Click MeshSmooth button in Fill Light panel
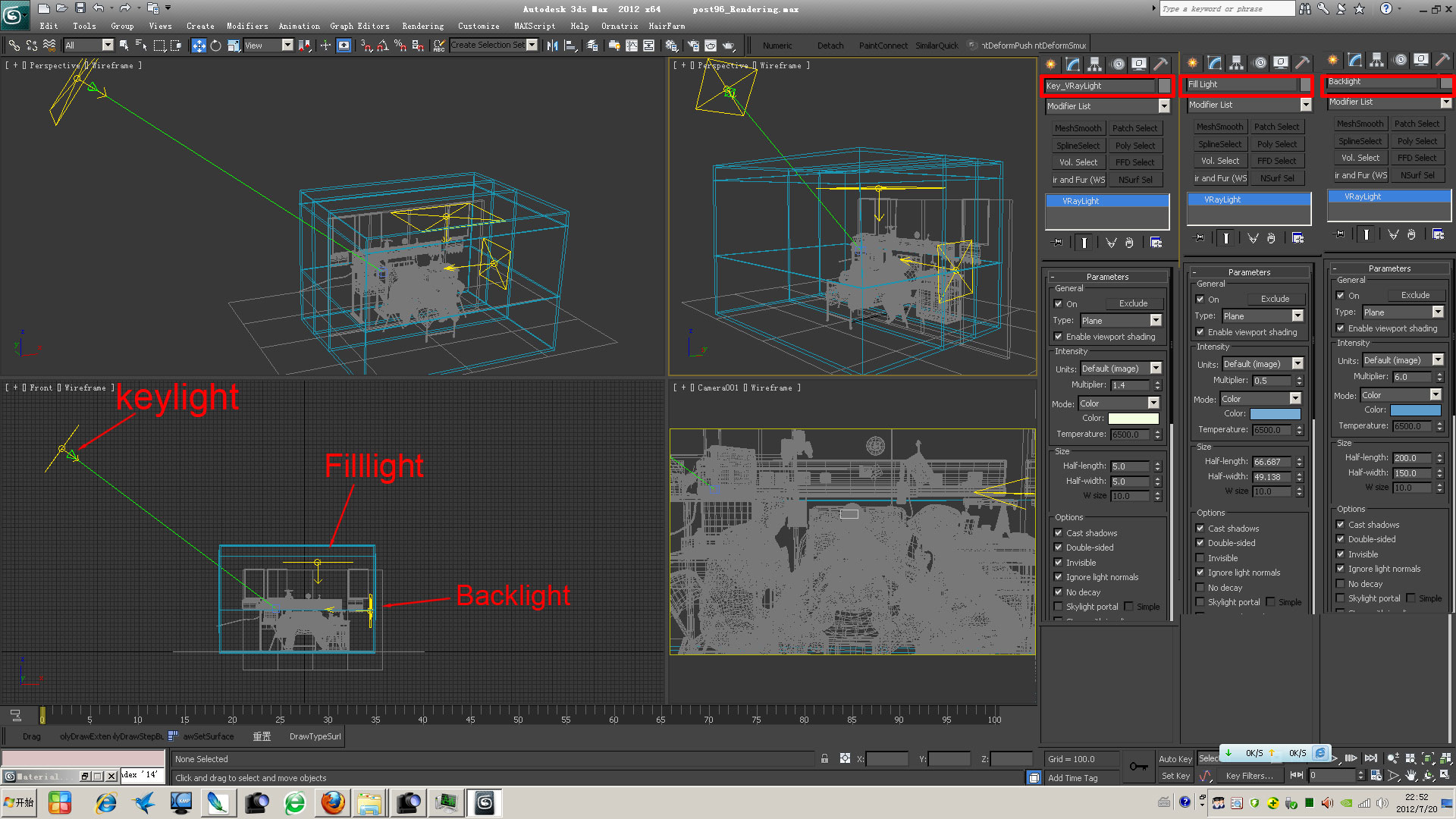The width and height of the screenshot is (1456, 819). pos(1219,127)
